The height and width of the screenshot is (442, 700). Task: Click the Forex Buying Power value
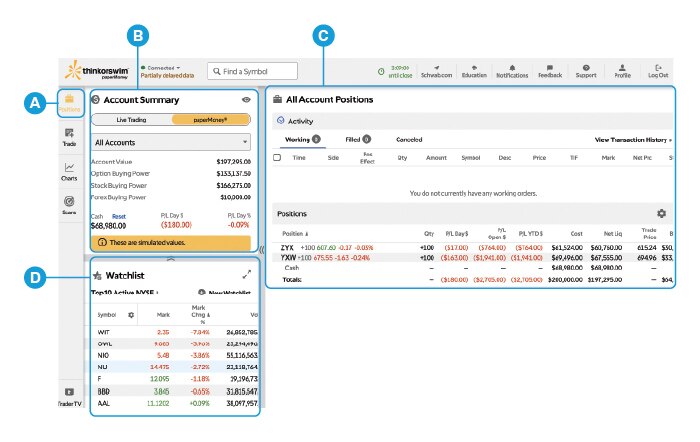[x=235, y=197]
